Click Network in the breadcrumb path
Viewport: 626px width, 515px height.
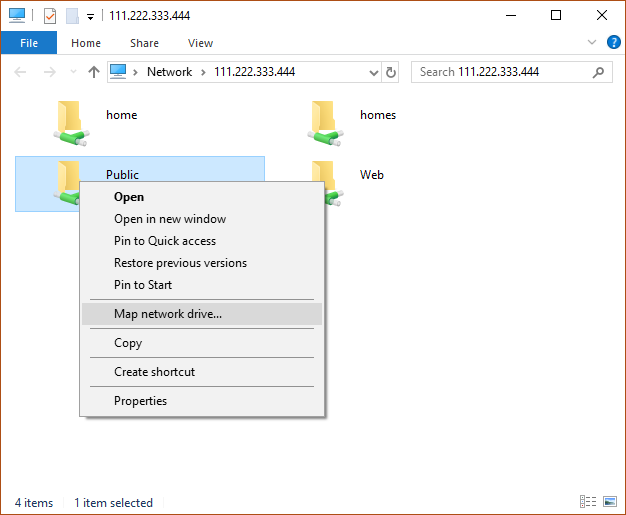pyautogui.click(x=169, y=72)
